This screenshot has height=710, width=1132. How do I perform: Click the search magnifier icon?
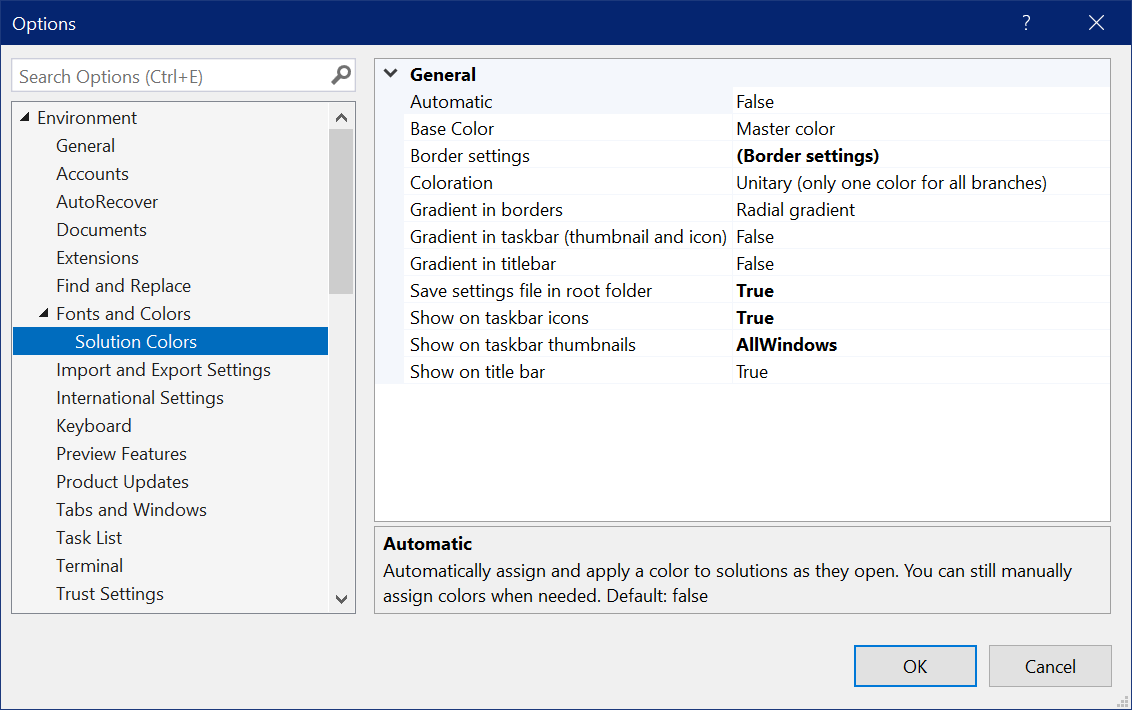pos(341,75)
